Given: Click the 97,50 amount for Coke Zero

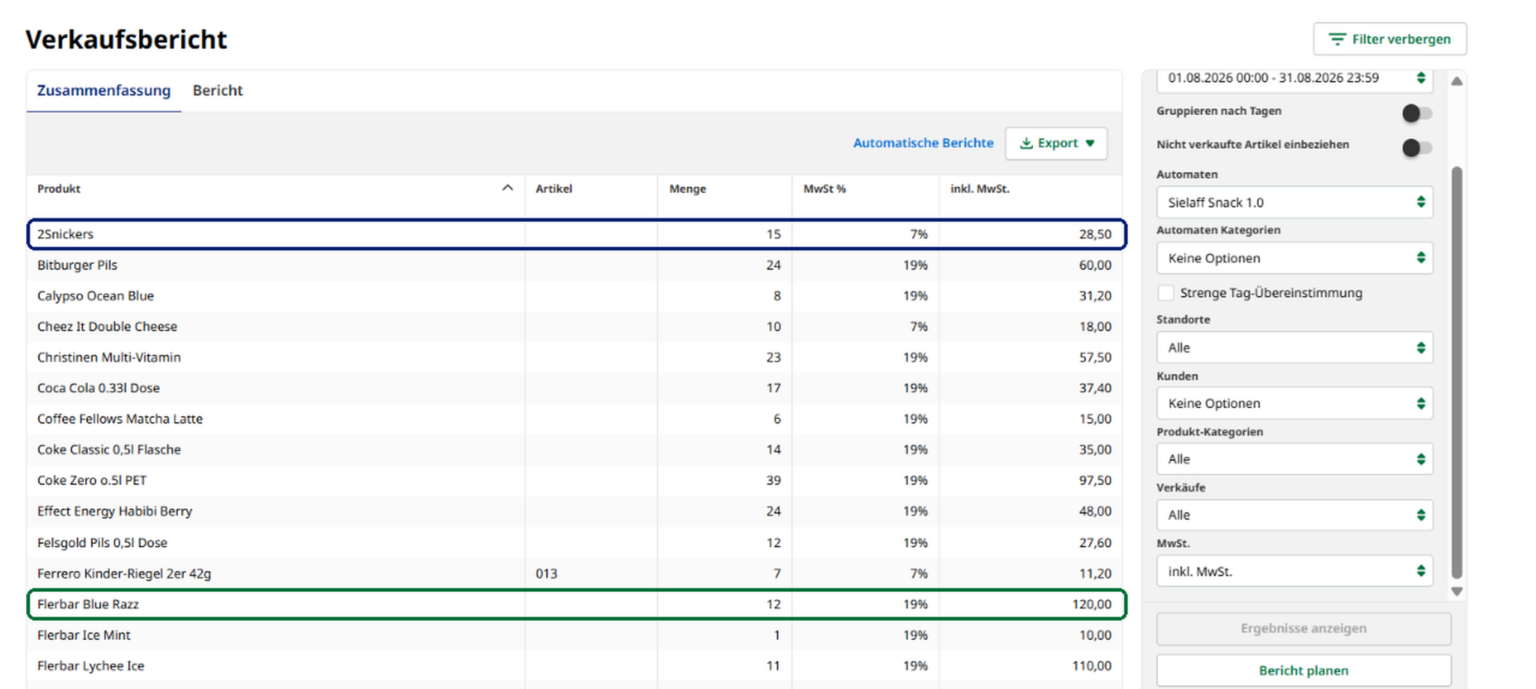Looking at the screenshot, I should (x=1095, y=481).
